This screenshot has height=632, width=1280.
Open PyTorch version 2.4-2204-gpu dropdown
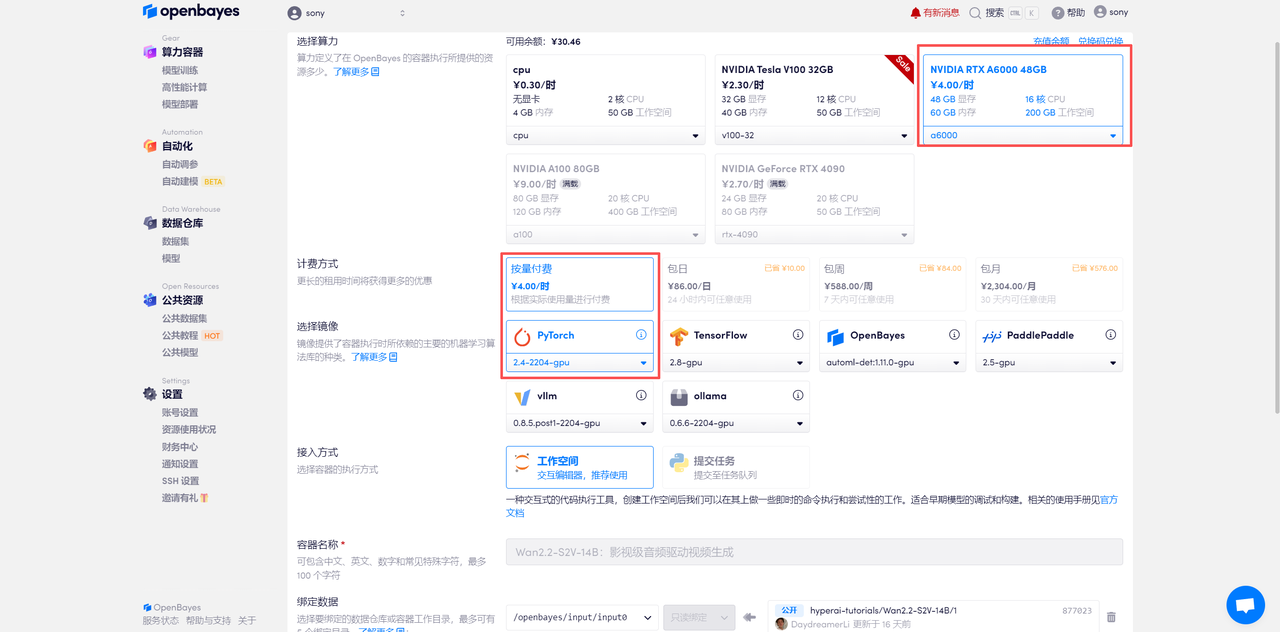580,363
